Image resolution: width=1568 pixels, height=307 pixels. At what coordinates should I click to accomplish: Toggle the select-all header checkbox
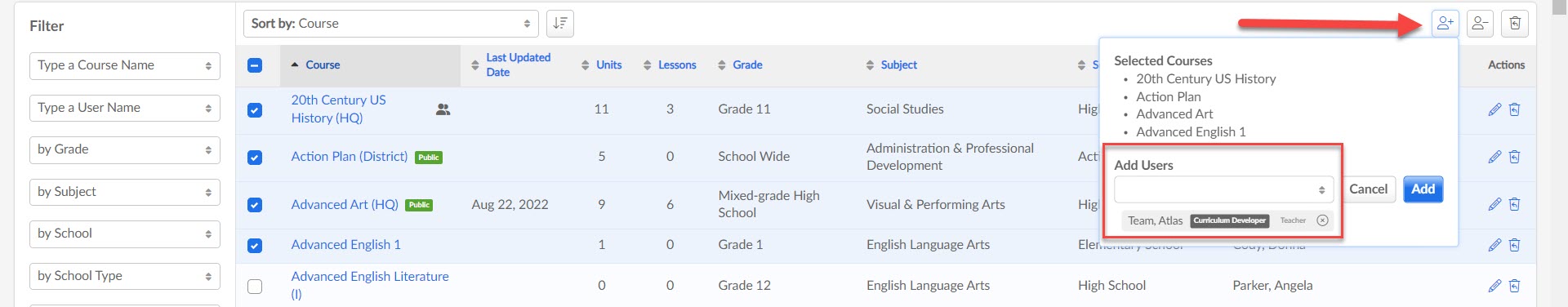pyautogui.click(x=255, y=65)
